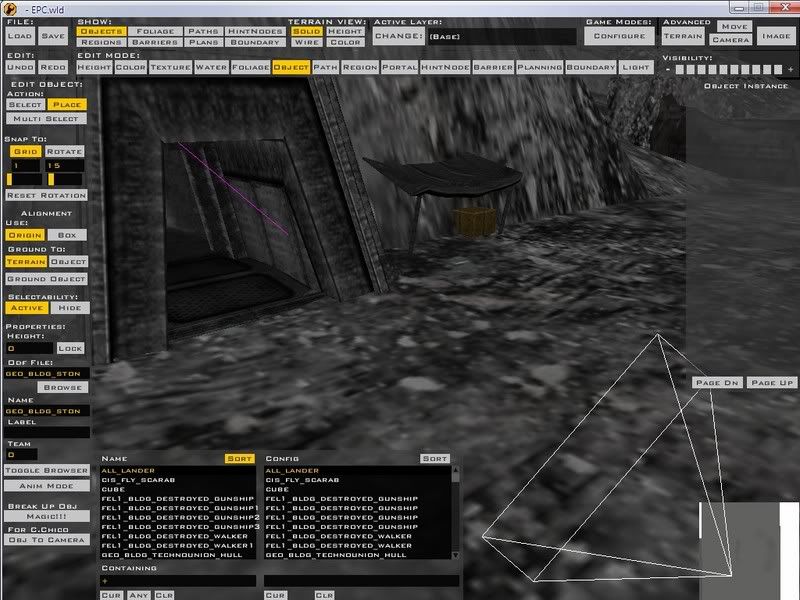Image resolution: width=800 pixels, height=600 pixels.
Task: Switch to Water edit mode
Action: [x=211, y=67]
